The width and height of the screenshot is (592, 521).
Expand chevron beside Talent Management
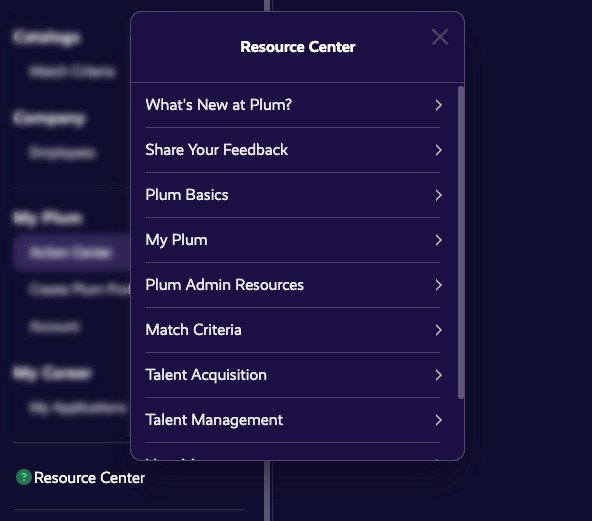438,419
